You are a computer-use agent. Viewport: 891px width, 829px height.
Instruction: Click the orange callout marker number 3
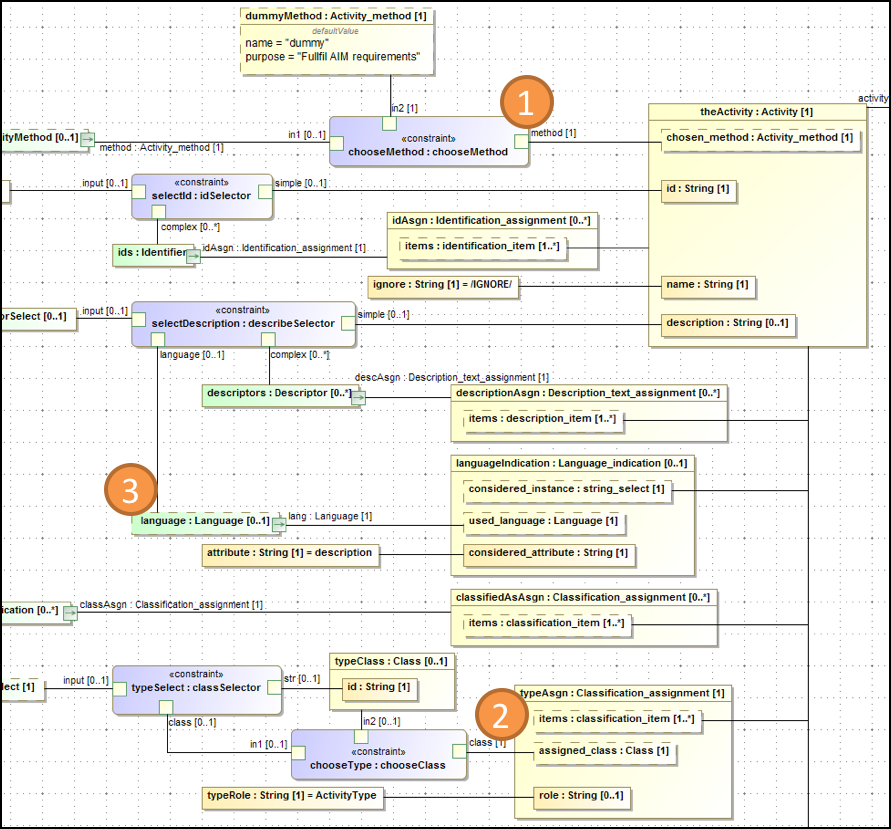[x=130, y=490]
